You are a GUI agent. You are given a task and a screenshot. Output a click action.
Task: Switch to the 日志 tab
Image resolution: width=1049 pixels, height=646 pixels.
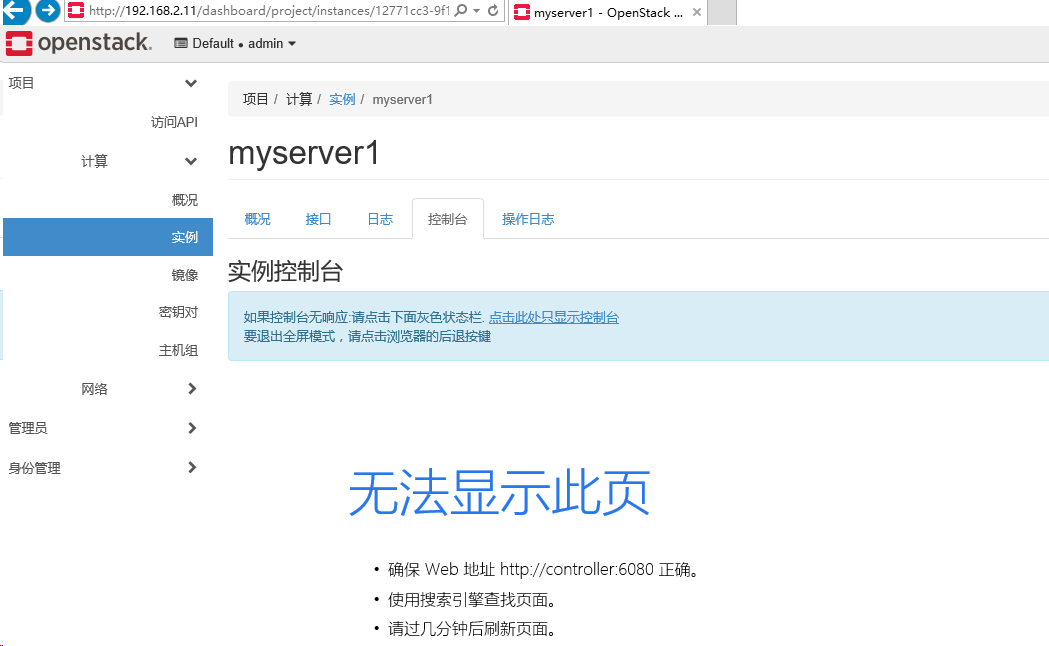point(379,218)
